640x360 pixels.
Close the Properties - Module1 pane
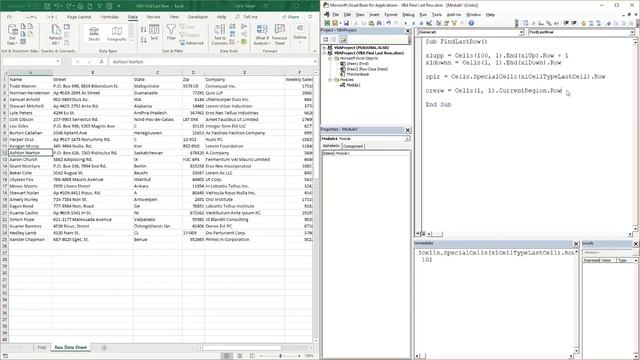[x=407, y=130]
